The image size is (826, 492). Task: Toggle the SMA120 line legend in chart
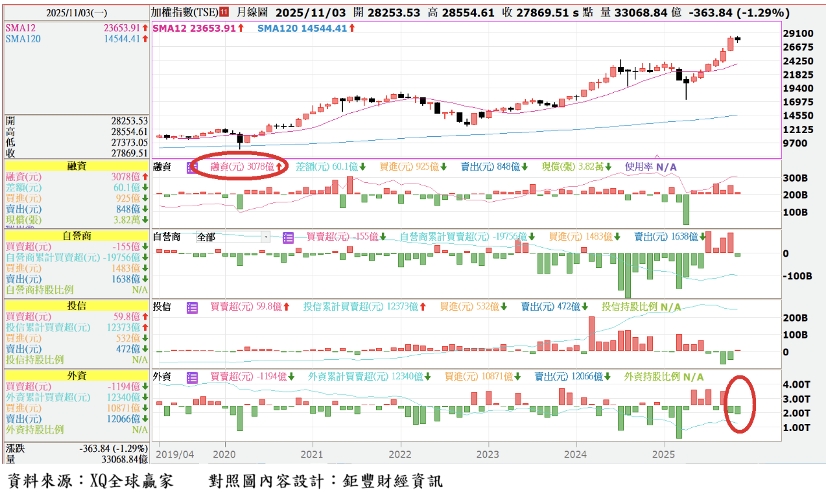coord(302,29)
